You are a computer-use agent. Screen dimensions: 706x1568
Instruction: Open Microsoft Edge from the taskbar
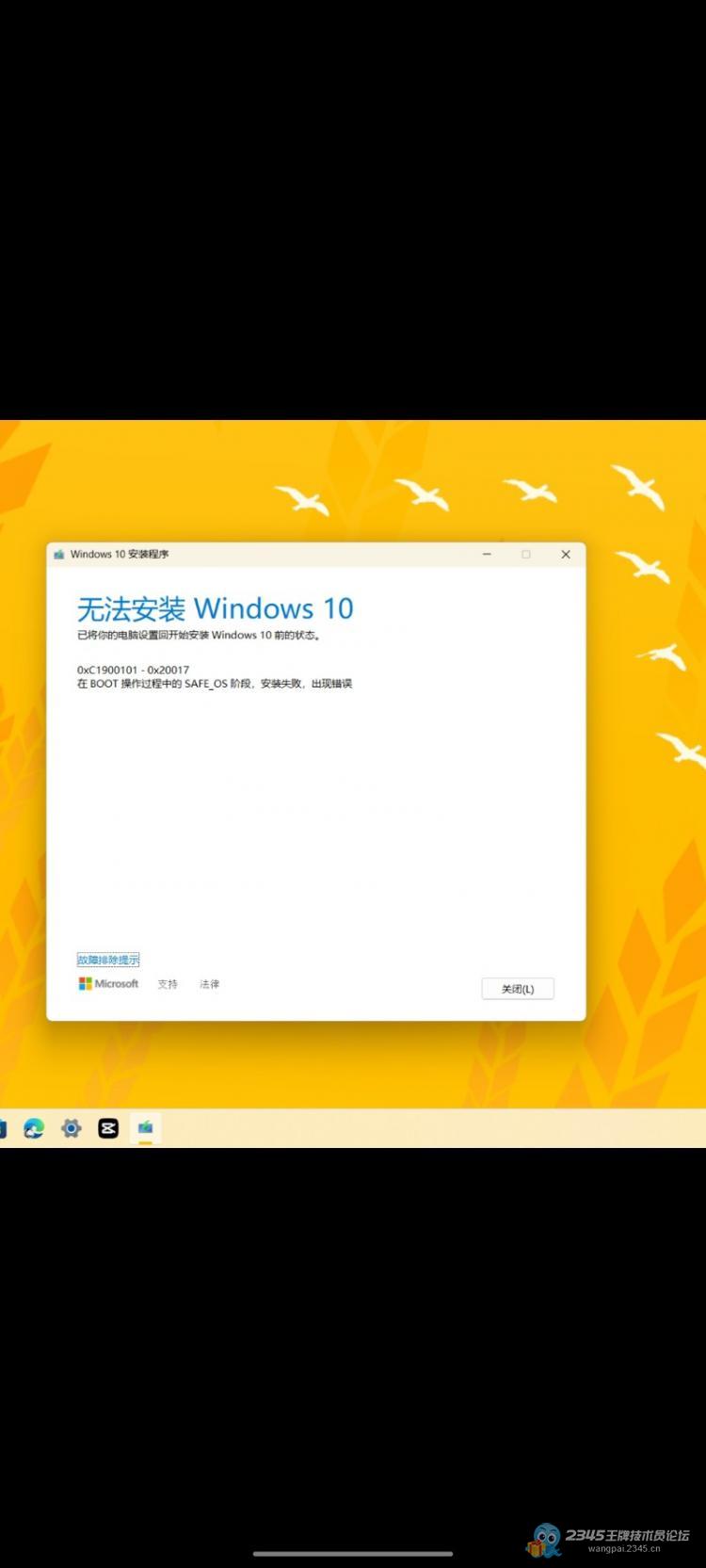[34, 1127]
